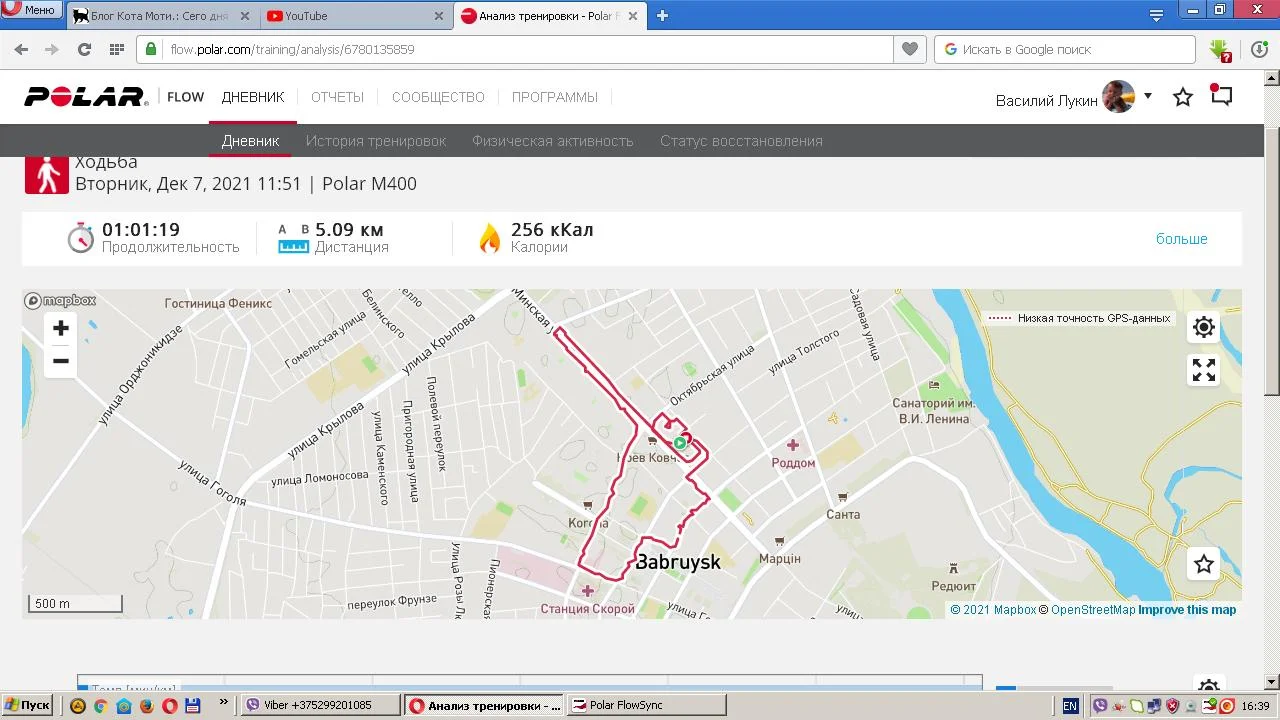The image size is (1280, 720).
Task: Launch Opera from quick launch bar
Action: tap(170, 706)
